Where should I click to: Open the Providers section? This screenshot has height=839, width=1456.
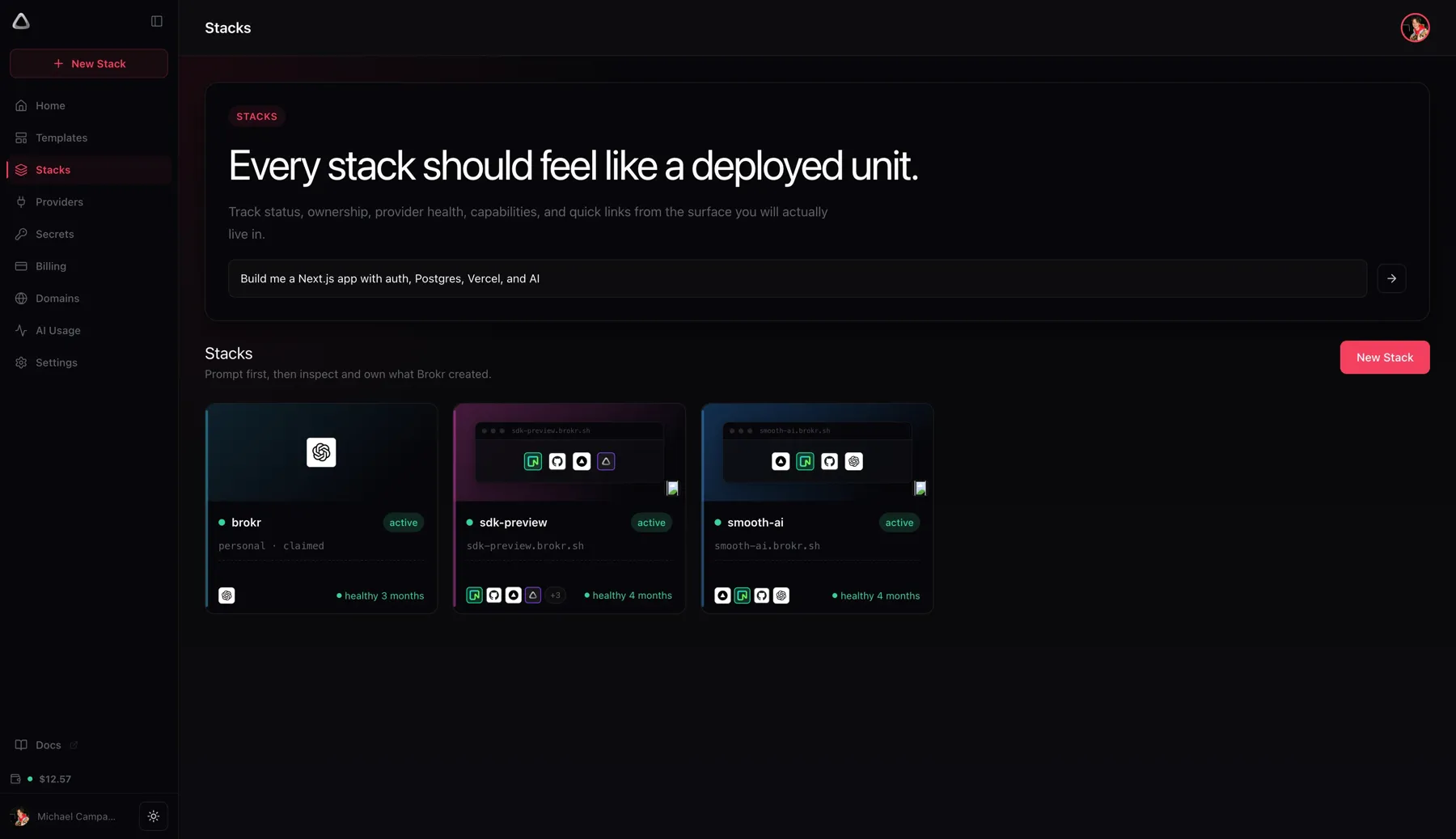(89, 202)
